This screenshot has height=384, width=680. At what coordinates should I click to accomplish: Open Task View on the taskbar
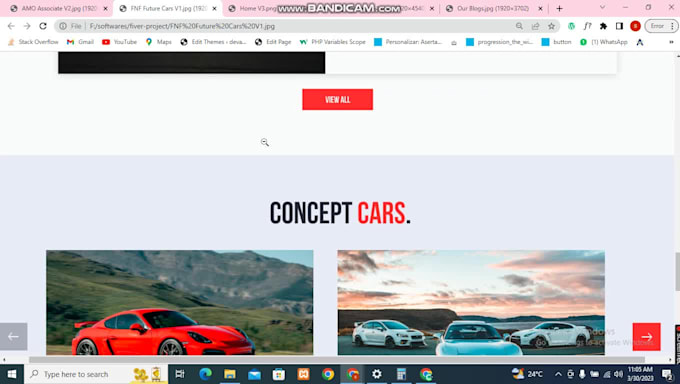(x=180, y=374)
